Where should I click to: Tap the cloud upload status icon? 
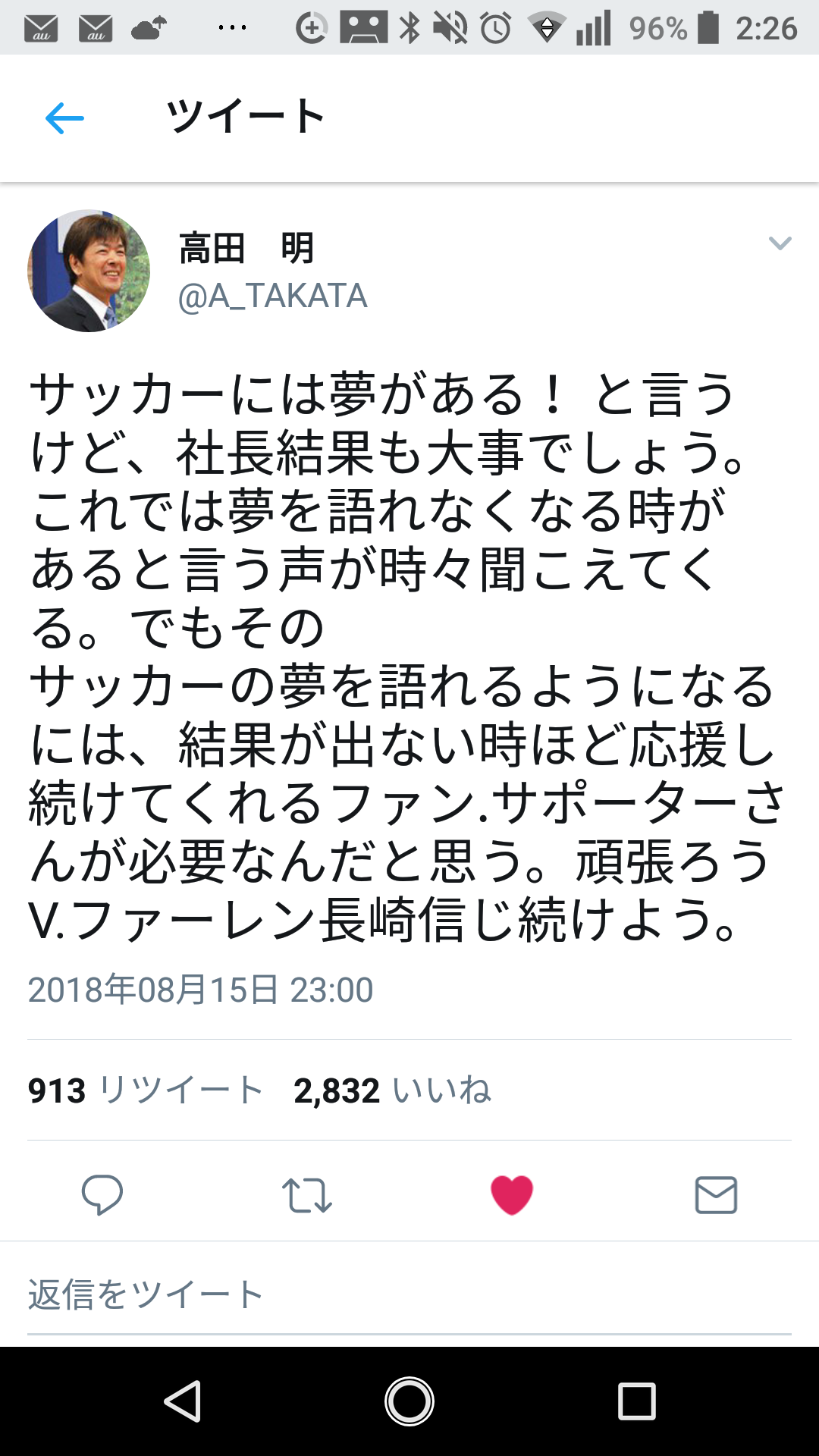click(x=149, y=29)
